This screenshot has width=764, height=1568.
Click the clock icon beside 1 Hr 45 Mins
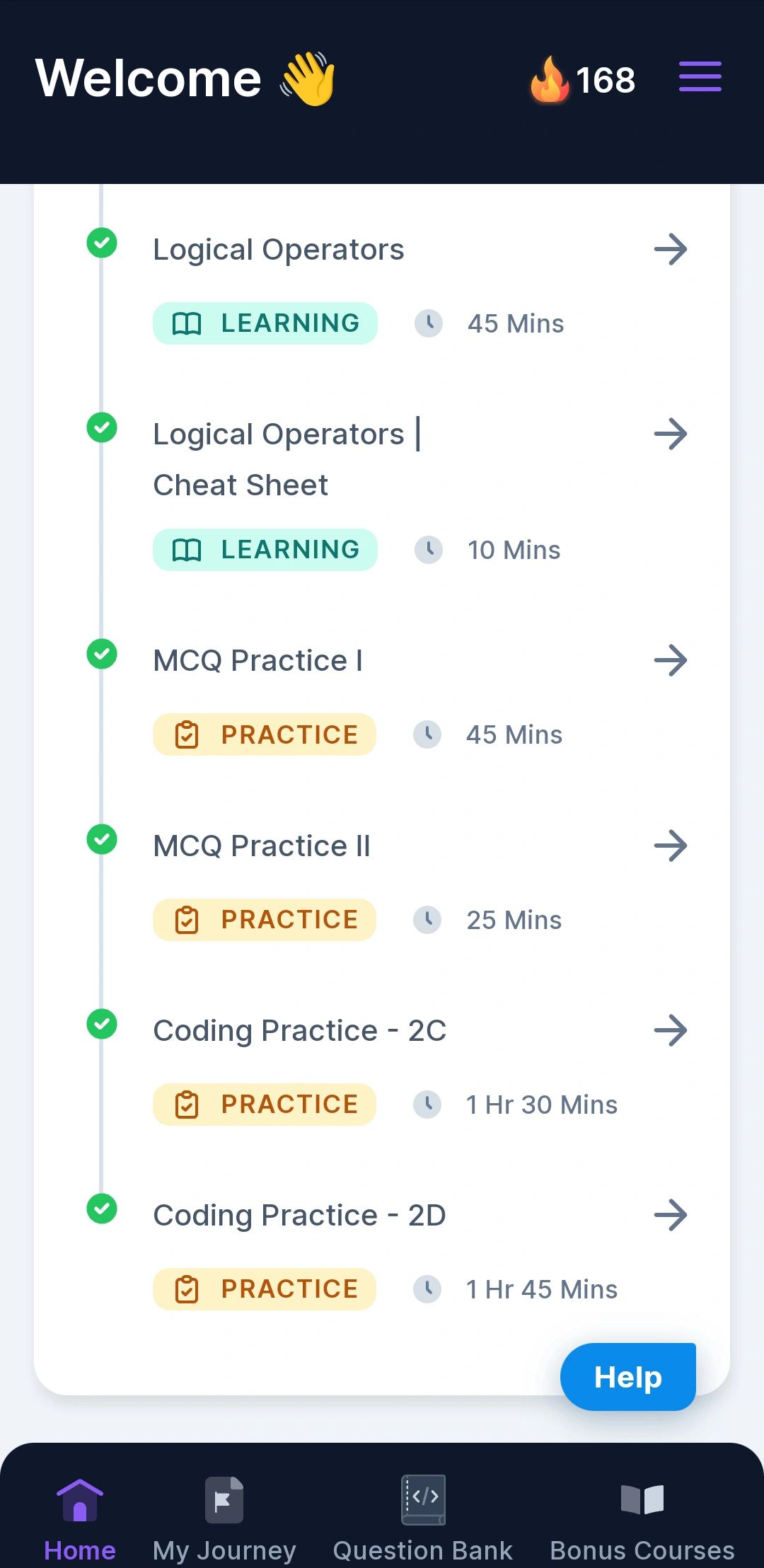tap(427, 1289)
